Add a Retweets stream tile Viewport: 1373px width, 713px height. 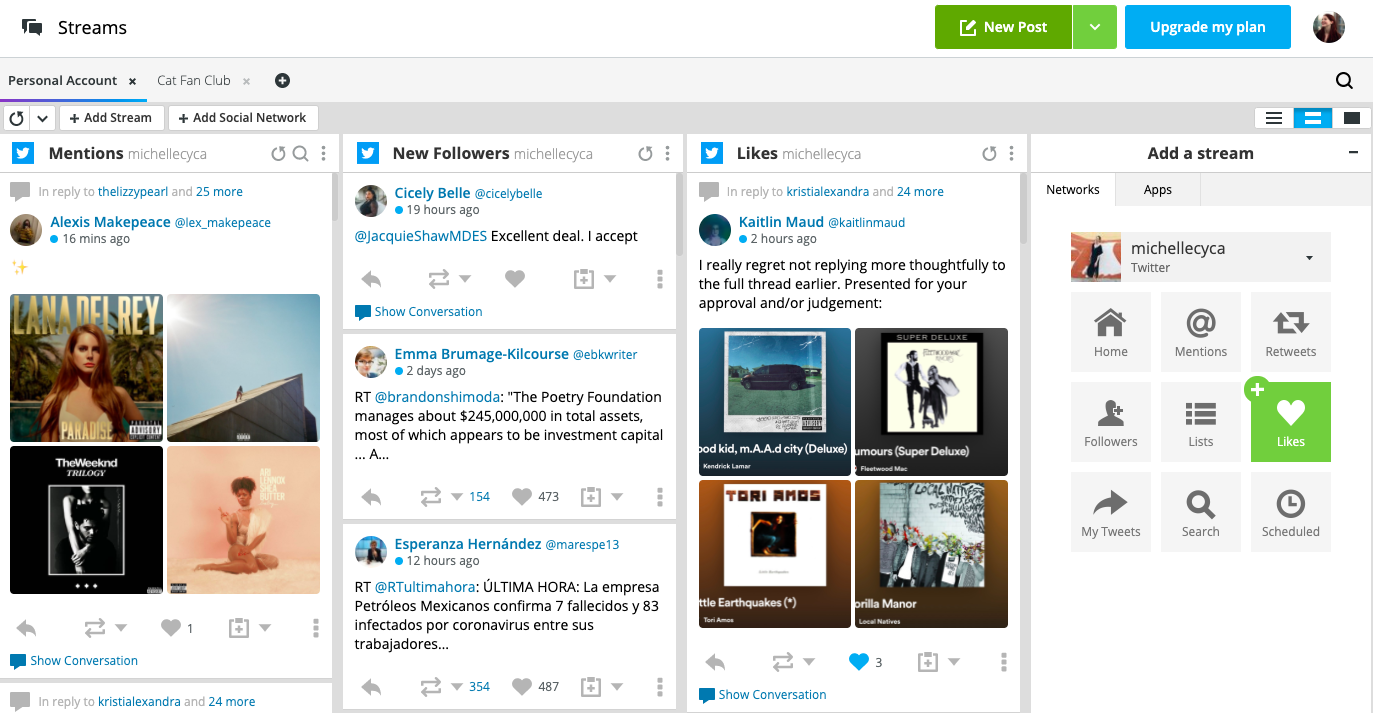1290,331
